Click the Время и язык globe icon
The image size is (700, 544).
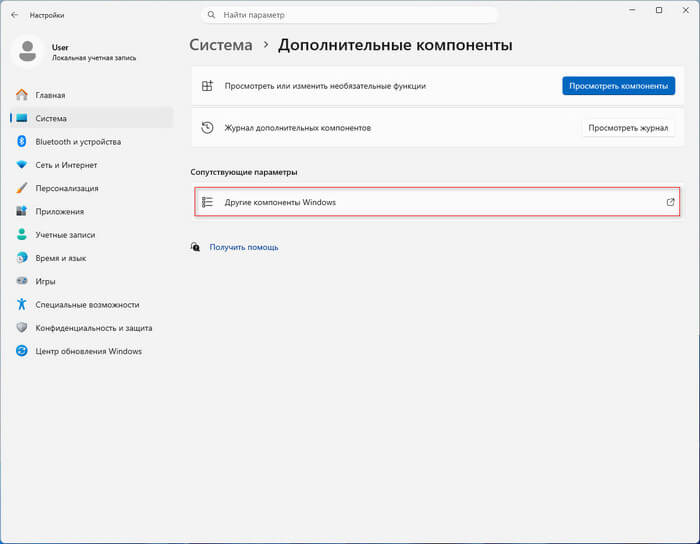point(21,257)
